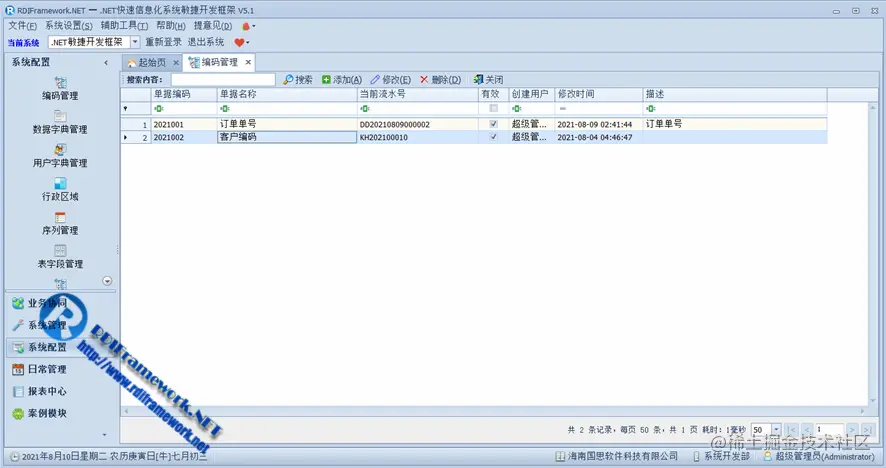The width and height of the screenshot is (886, 468).
Task: Open 当前流水号 filter condition selector
Action: [x=365, y=109]
